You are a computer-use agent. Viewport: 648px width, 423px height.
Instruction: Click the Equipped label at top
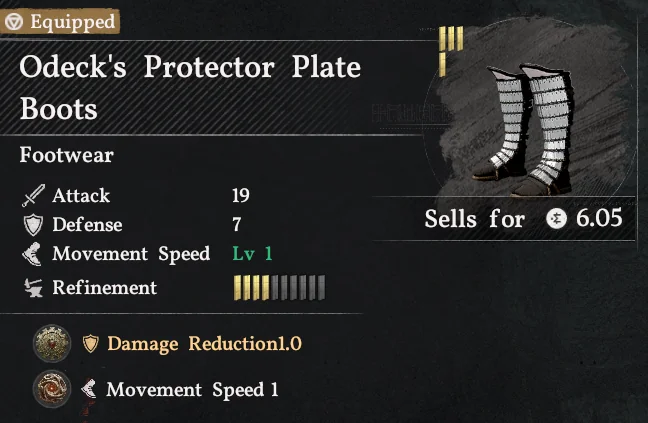click(70, 20)
